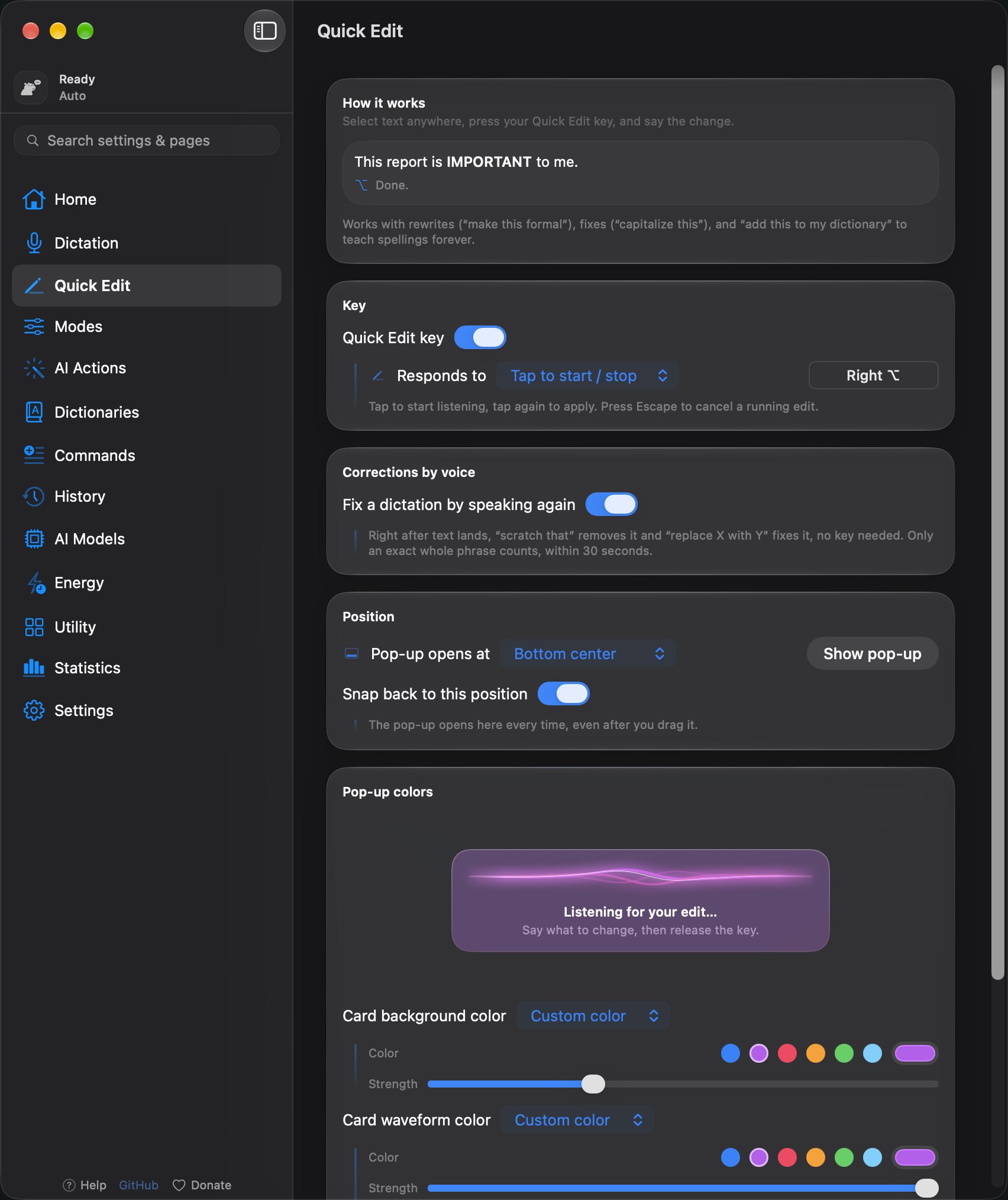Toggle the sidebar visibility icon
The height and width of the screenshot is (1200, 1008).
click(x=264, y=31)
